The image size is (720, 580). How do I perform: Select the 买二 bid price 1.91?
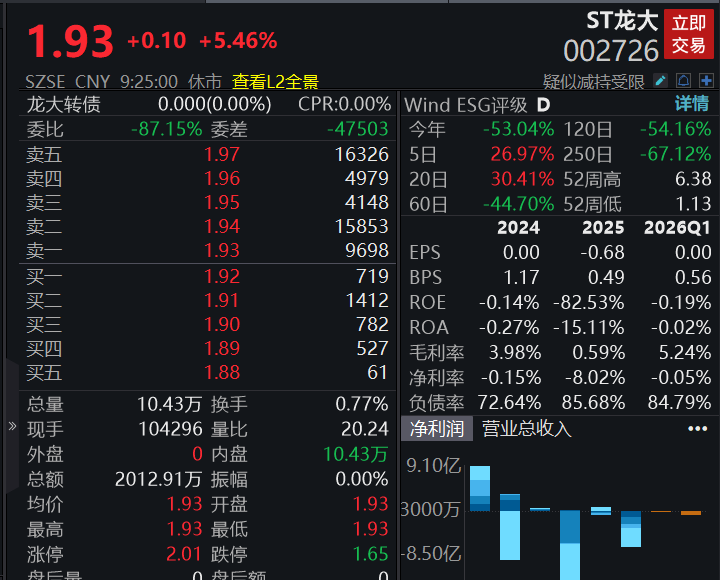coord(222,300)
